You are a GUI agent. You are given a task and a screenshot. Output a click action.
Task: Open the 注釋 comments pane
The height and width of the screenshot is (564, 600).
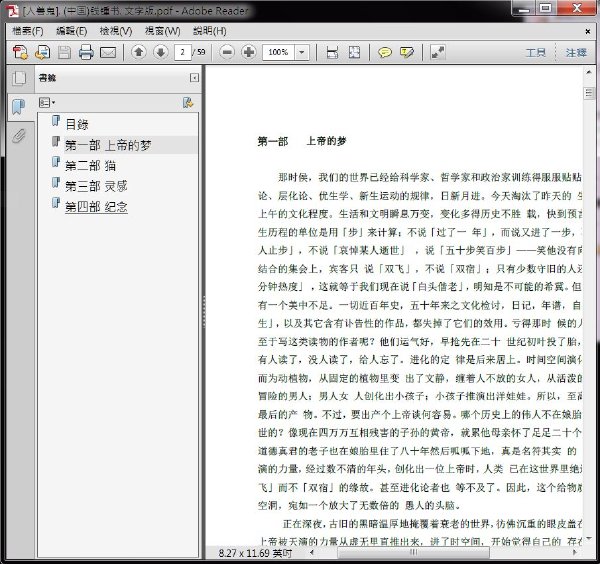click(576, 52)
